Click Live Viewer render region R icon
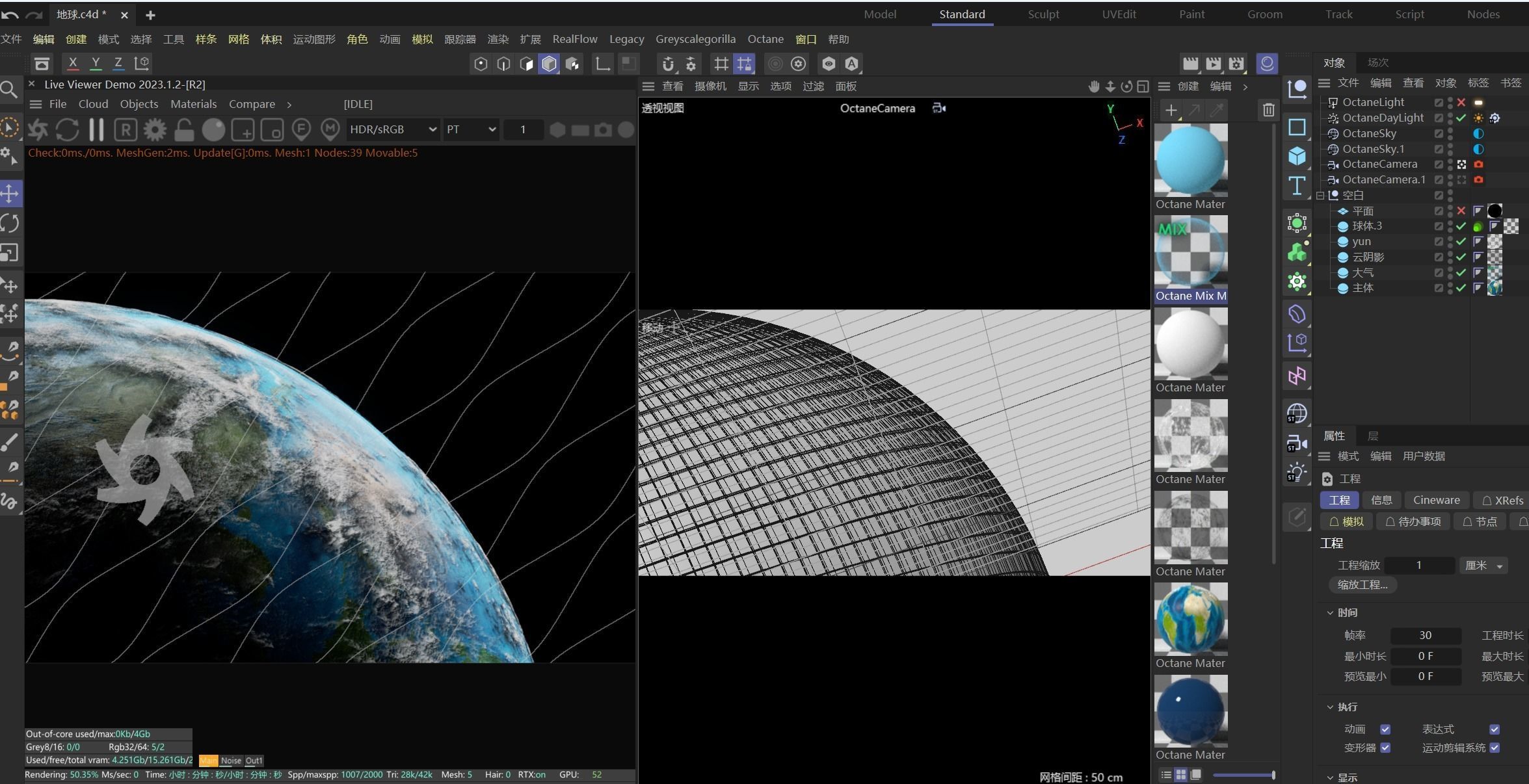This screenshot has width=1529, height=784. [x=126, y=130]
